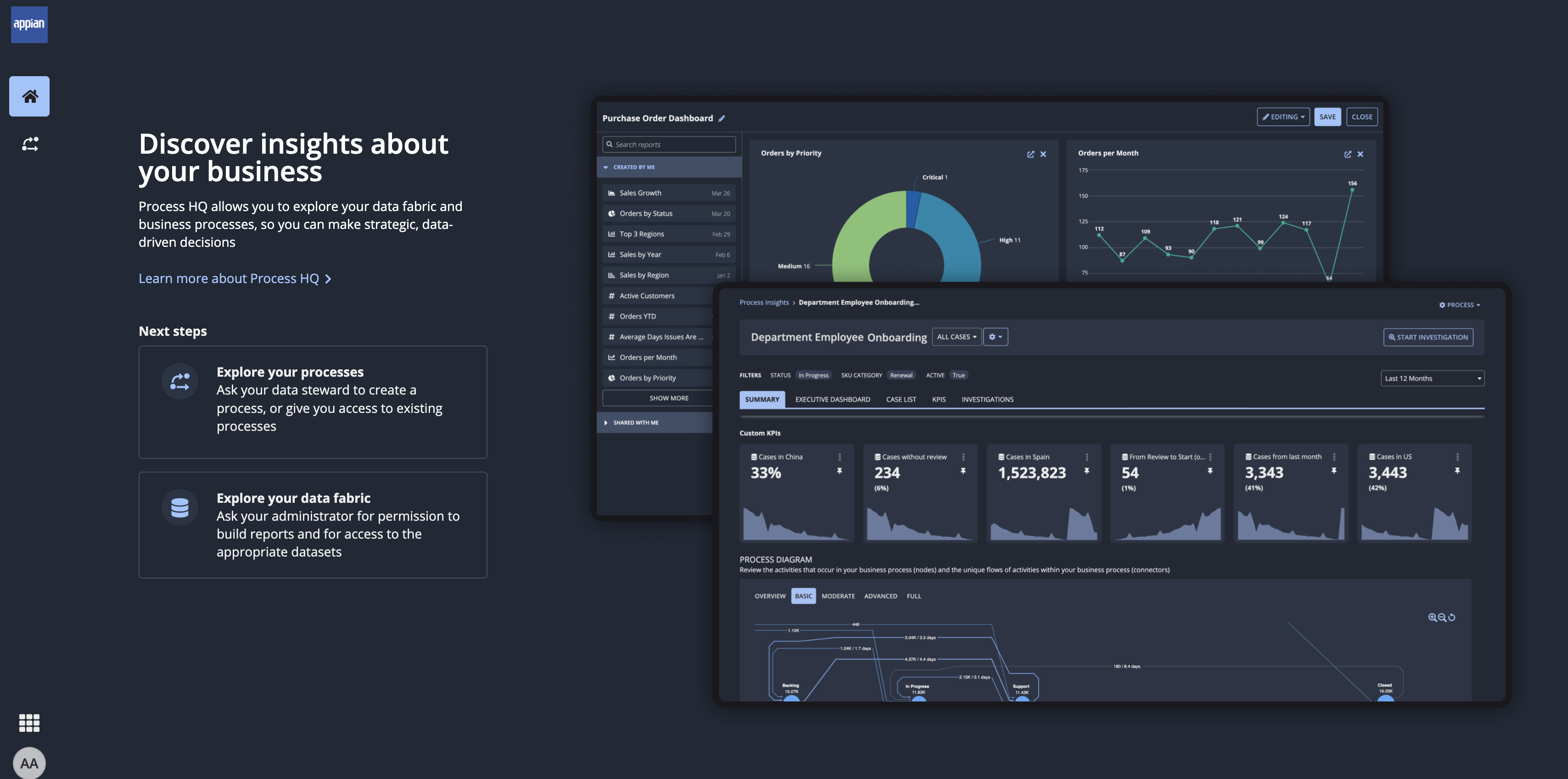
Task: Click the Process Insights breadcrumb link
Action: point(764,302)
